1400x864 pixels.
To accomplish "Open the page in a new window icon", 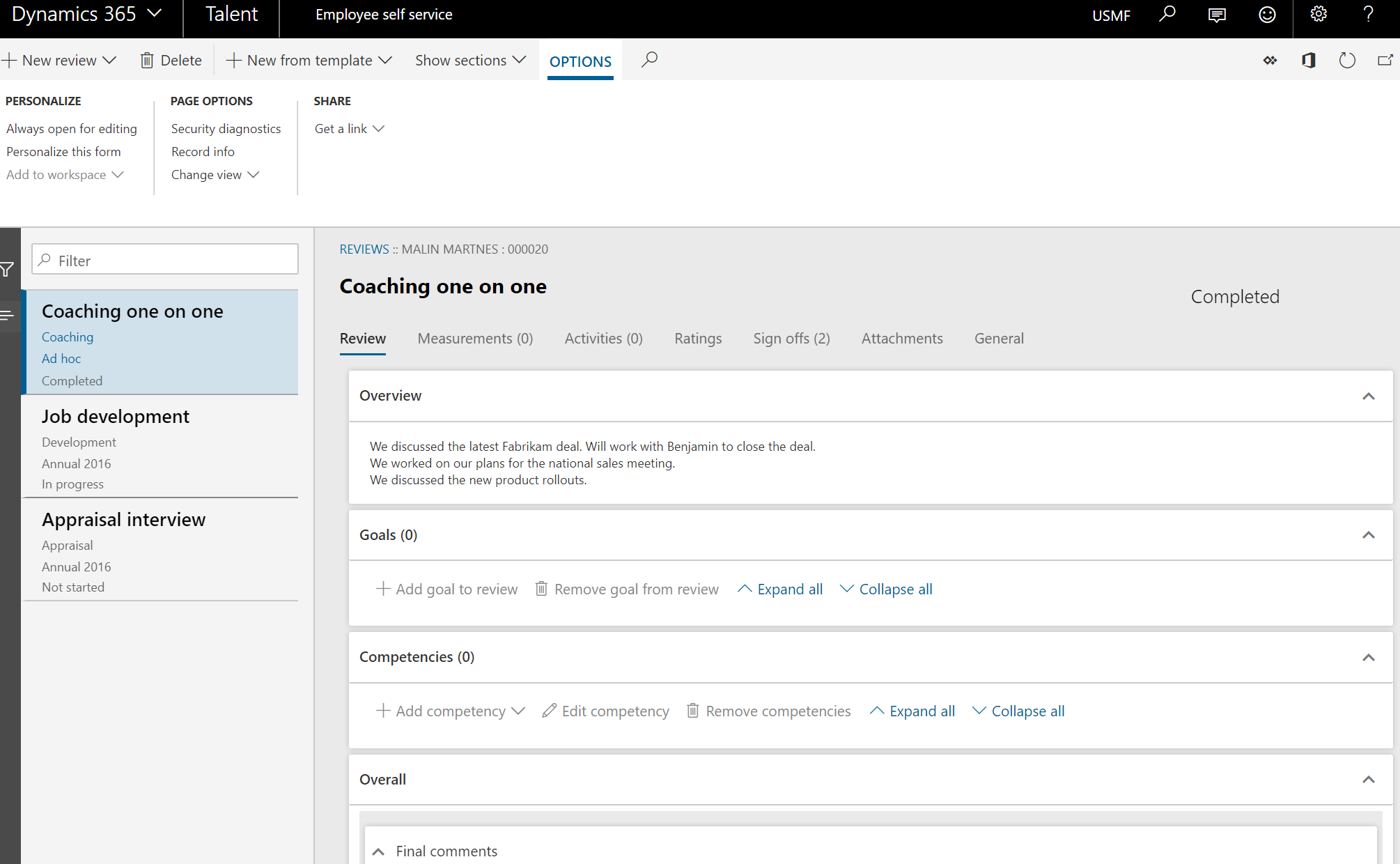I will click(x=1385, y=60).
